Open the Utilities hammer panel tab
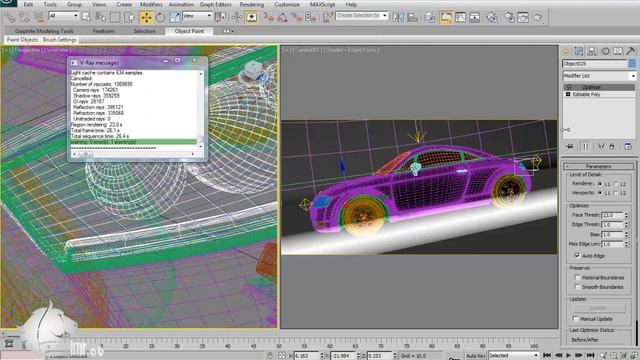The image size is (640, 360). [630, 51]
